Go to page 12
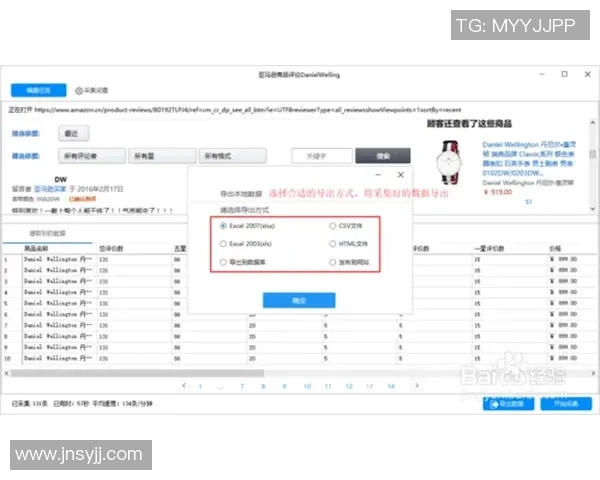 (349, 386)
